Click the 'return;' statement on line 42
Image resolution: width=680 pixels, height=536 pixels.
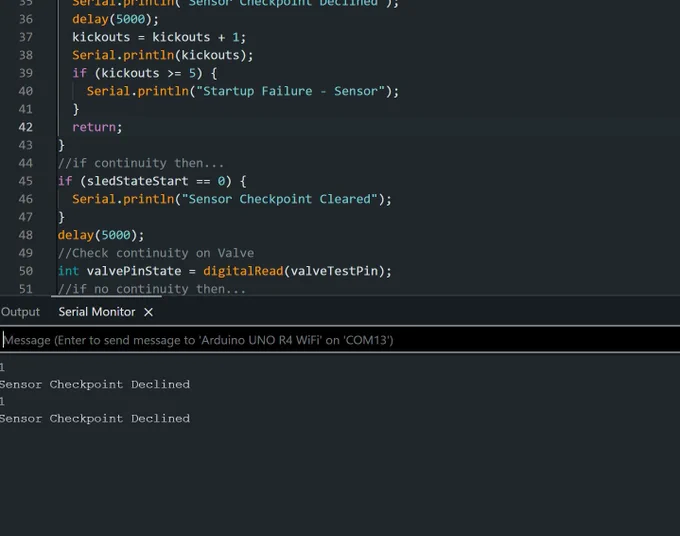97,127
